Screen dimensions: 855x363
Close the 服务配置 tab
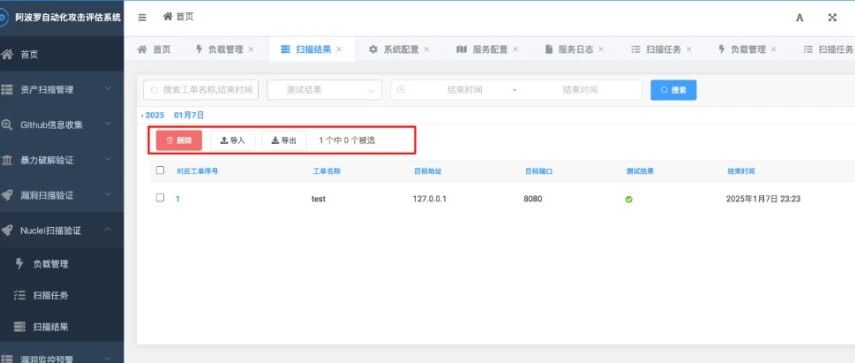515,50
